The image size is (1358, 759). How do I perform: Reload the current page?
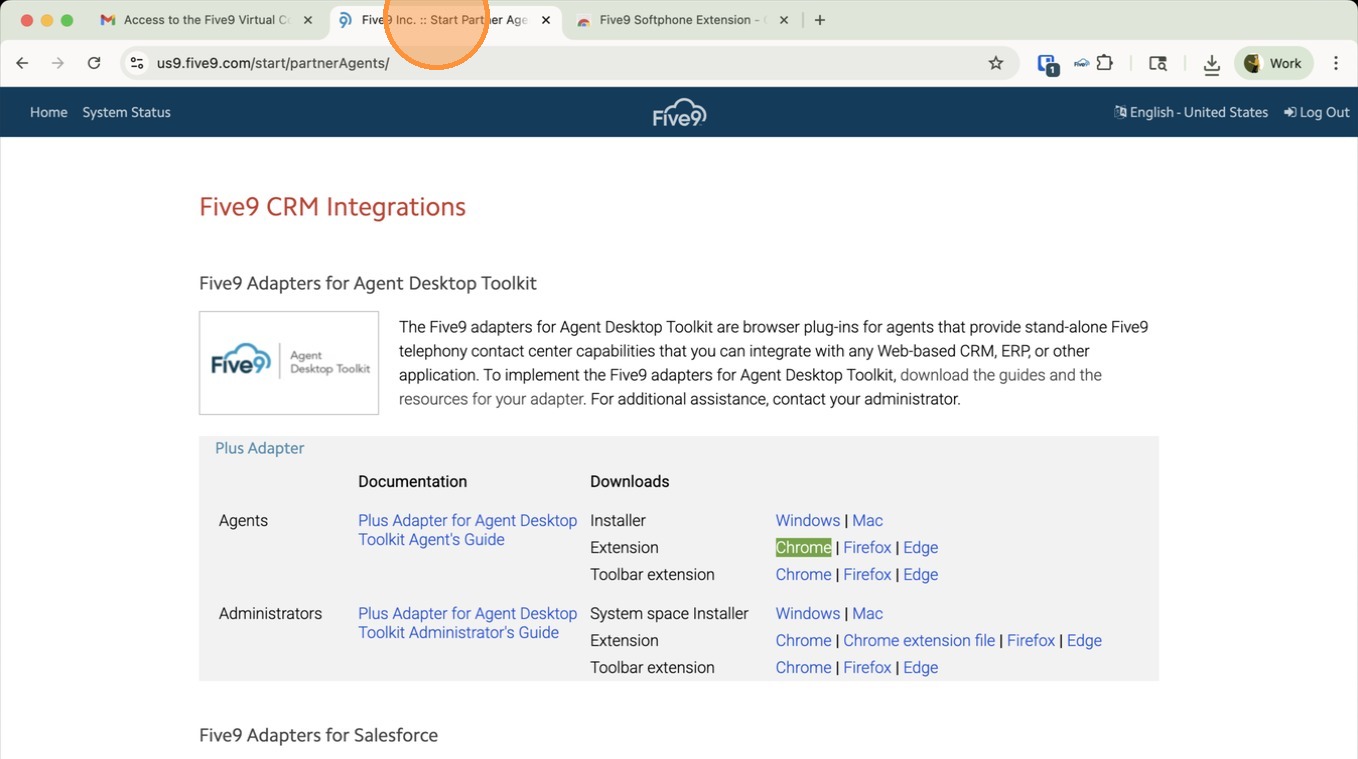point(94,63)
